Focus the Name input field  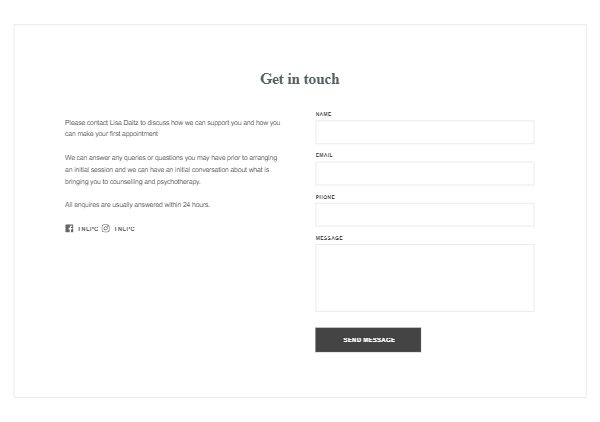click(x=425, y=132)
